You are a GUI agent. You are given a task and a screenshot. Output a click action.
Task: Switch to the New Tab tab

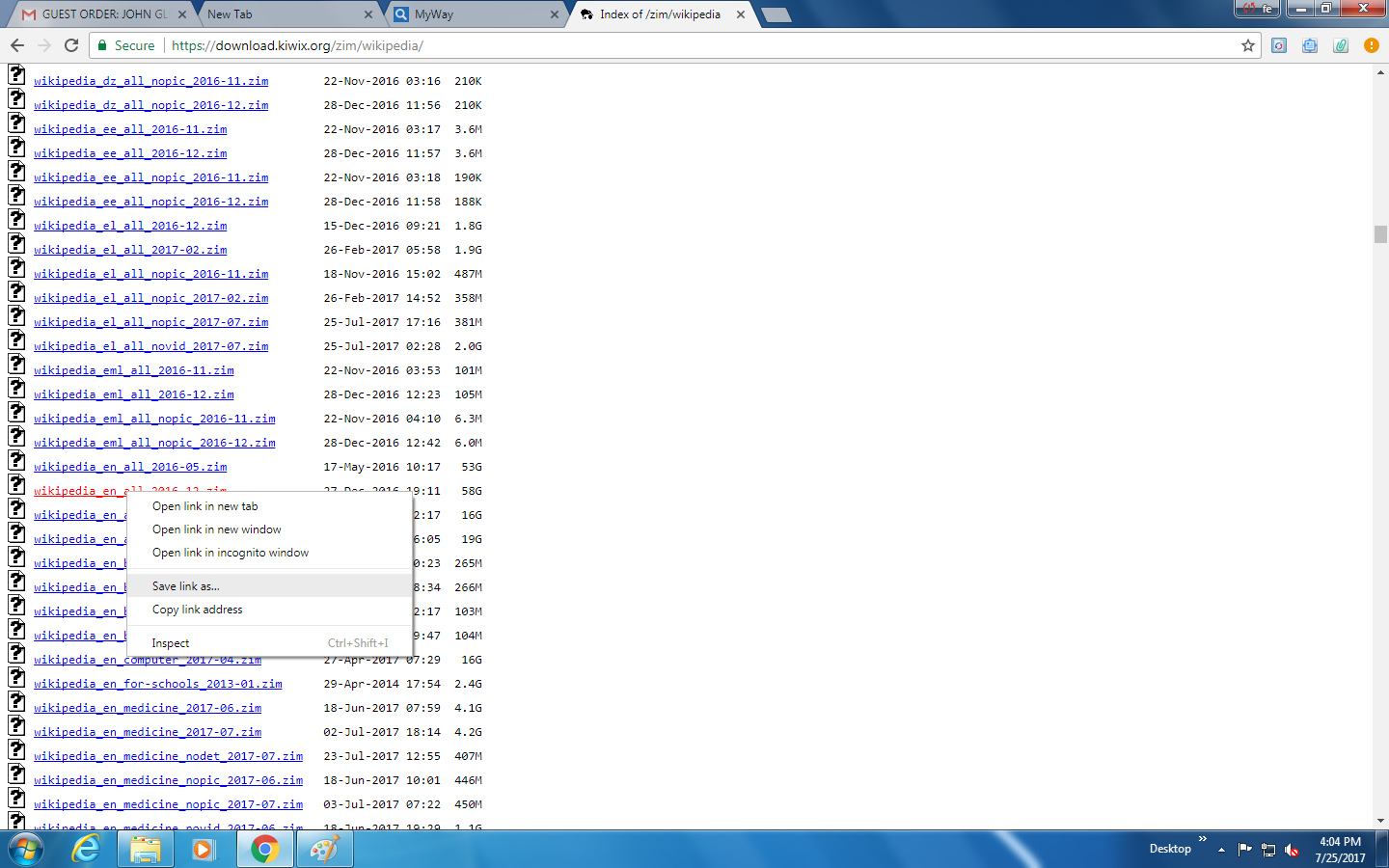[x=289, y=14]
